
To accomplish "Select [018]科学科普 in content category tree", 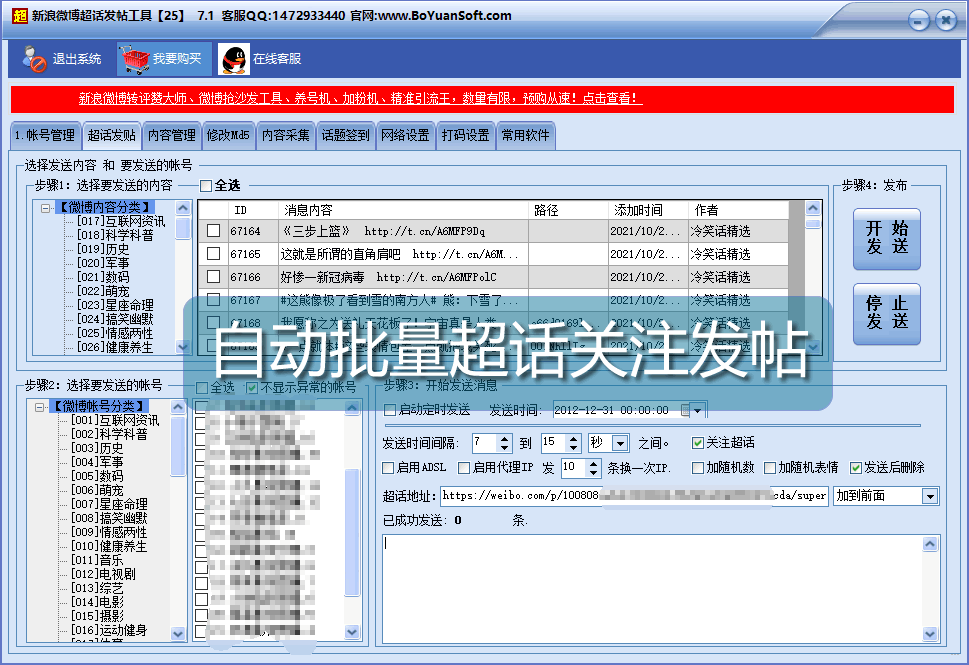I will pos(115,235).
